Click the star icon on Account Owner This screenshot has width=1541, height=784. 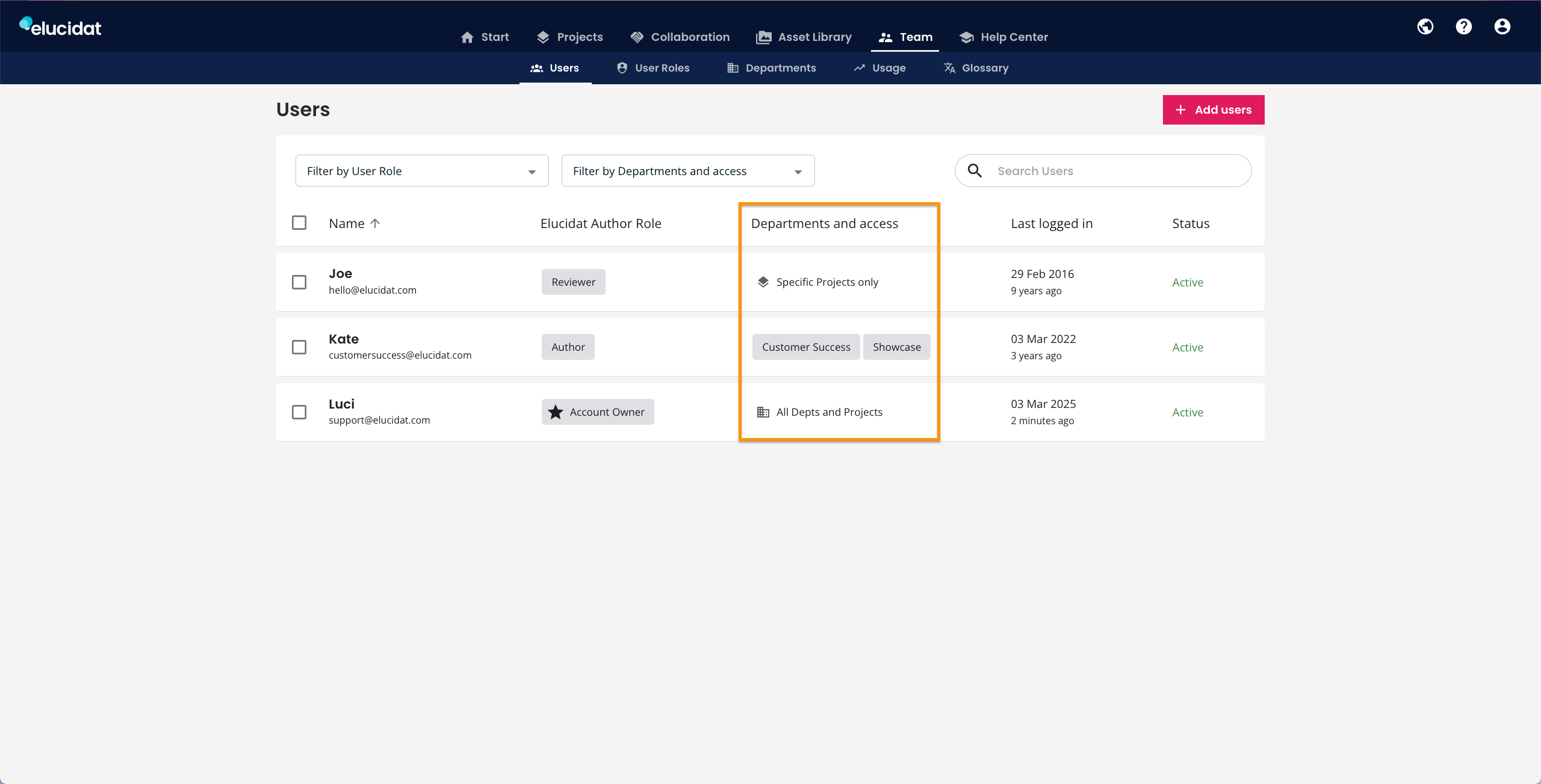556,412
